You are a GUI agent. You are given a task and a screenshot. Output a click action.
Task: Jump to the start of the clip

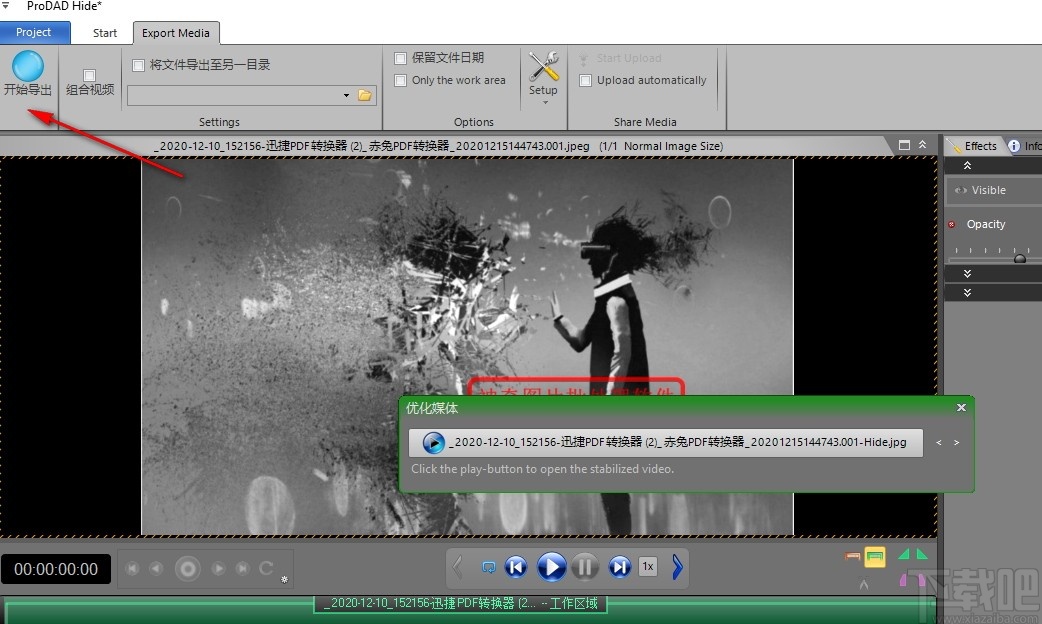[516, 567]
